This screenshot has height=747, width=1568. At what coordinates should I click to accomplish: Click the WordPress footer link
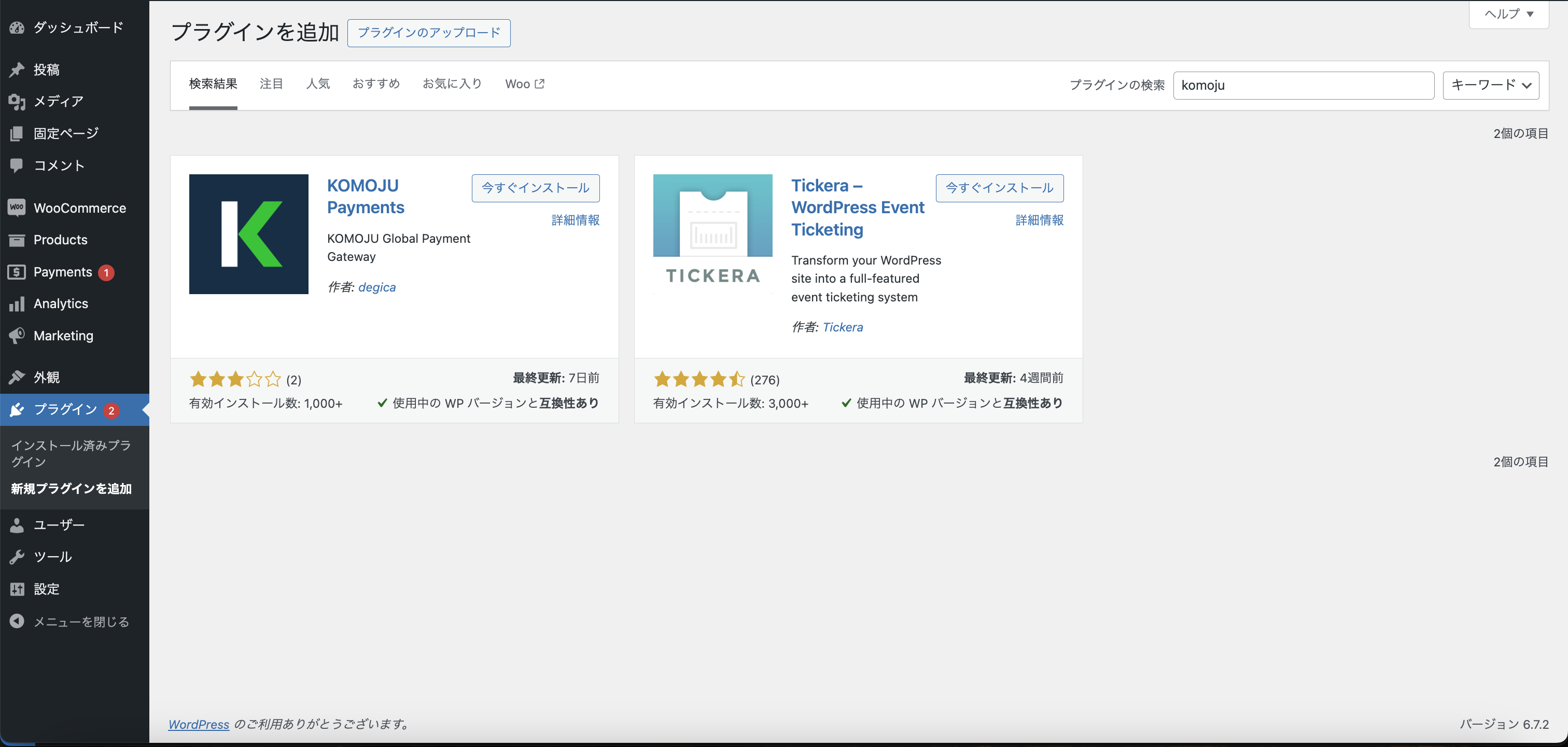pos(199,725)
